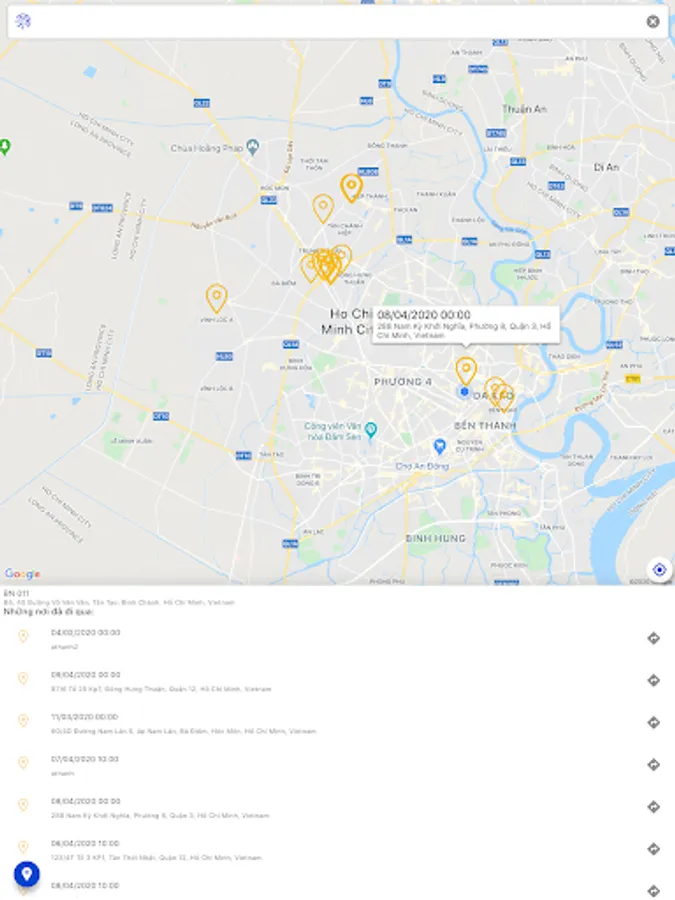Open directions for the Tân Thới Nhất entry
Screen dimensions: 675x900
click(x=653, y=849)
